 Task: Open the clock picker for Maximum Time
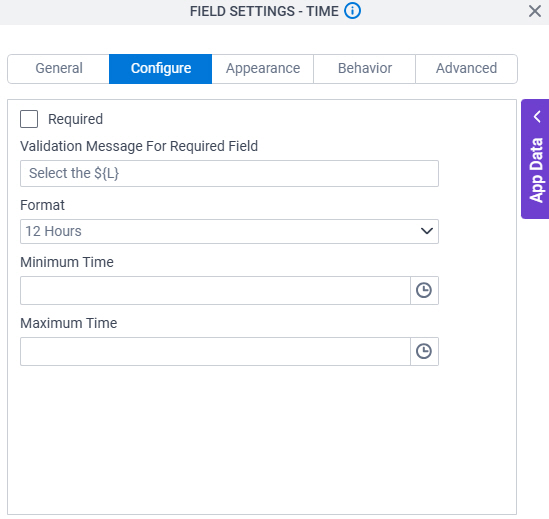point(424,351)
